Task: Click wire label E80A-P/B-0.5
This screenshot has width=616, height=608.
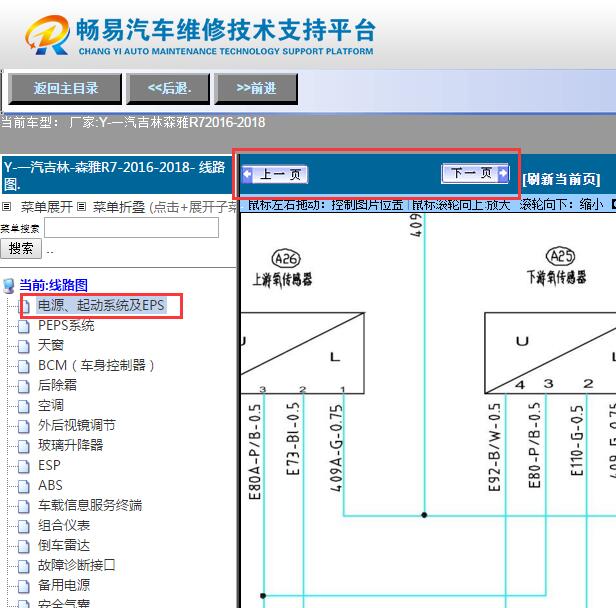Action: coord(255,452)
